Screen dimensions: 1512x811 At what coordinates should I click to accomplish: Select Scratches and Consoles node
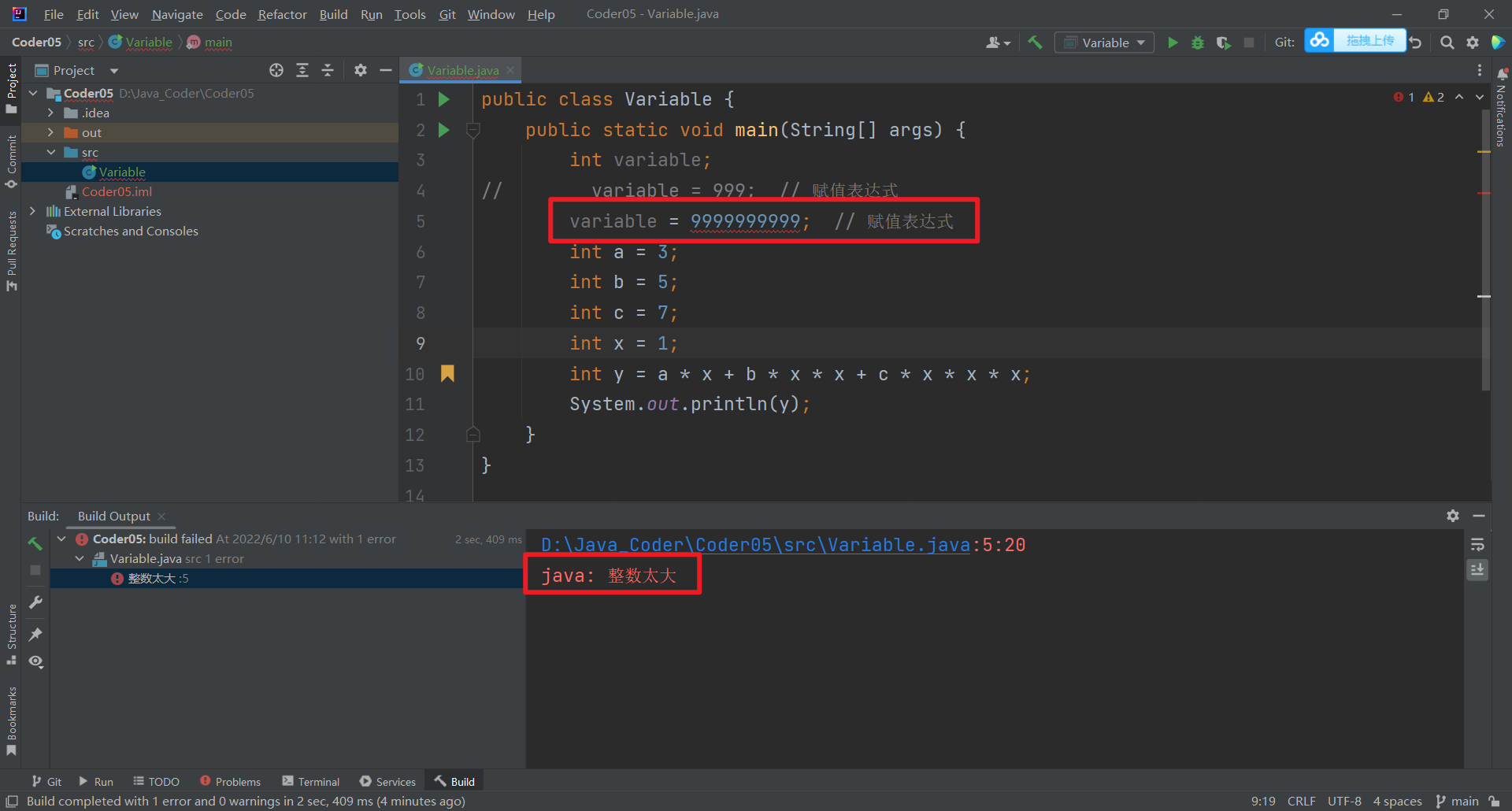(x=131, y=231)
